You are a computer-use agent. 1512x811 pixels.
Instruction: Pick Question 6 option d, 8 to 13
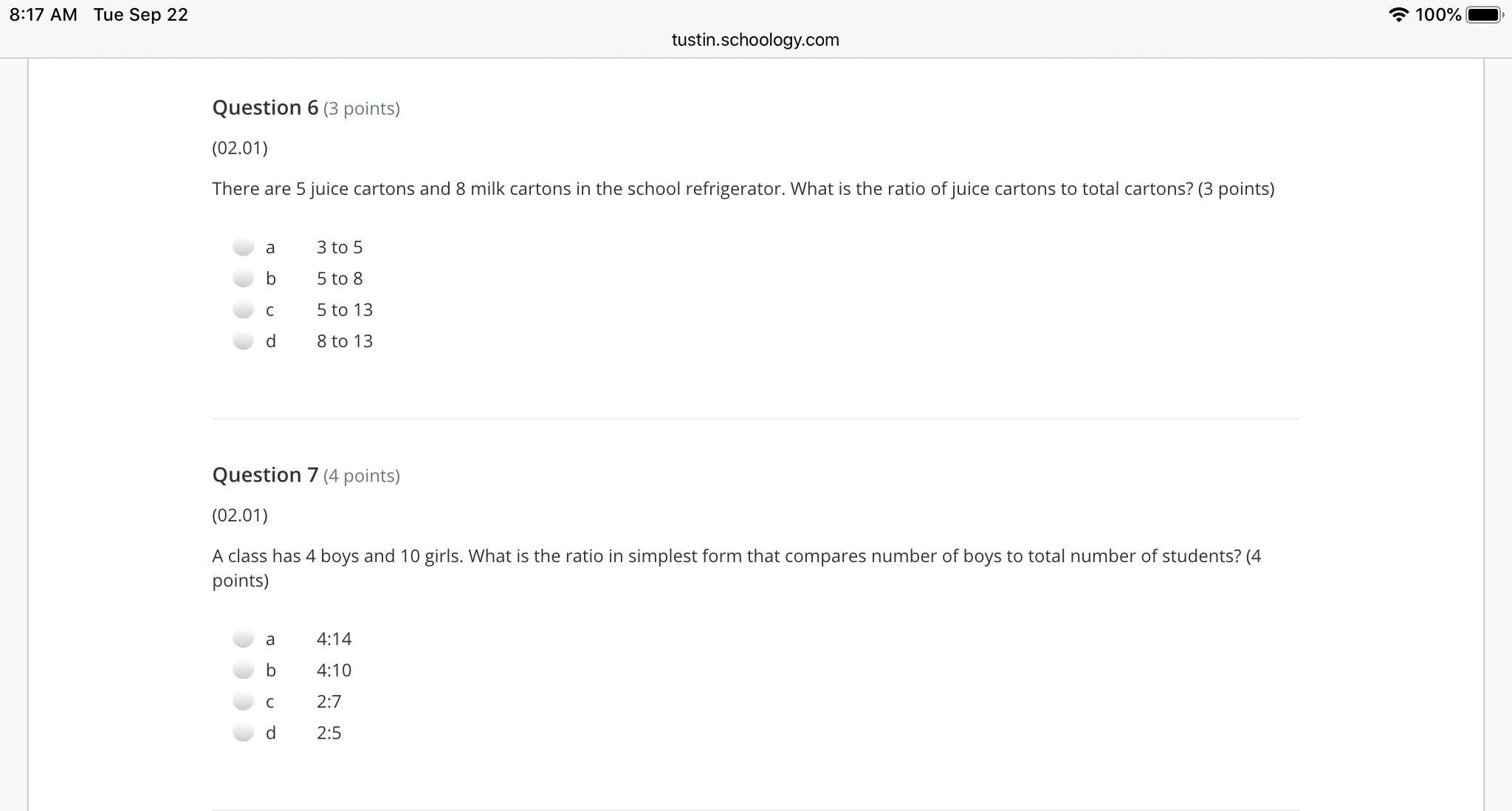pyautogui.click(x=243, y=341)
